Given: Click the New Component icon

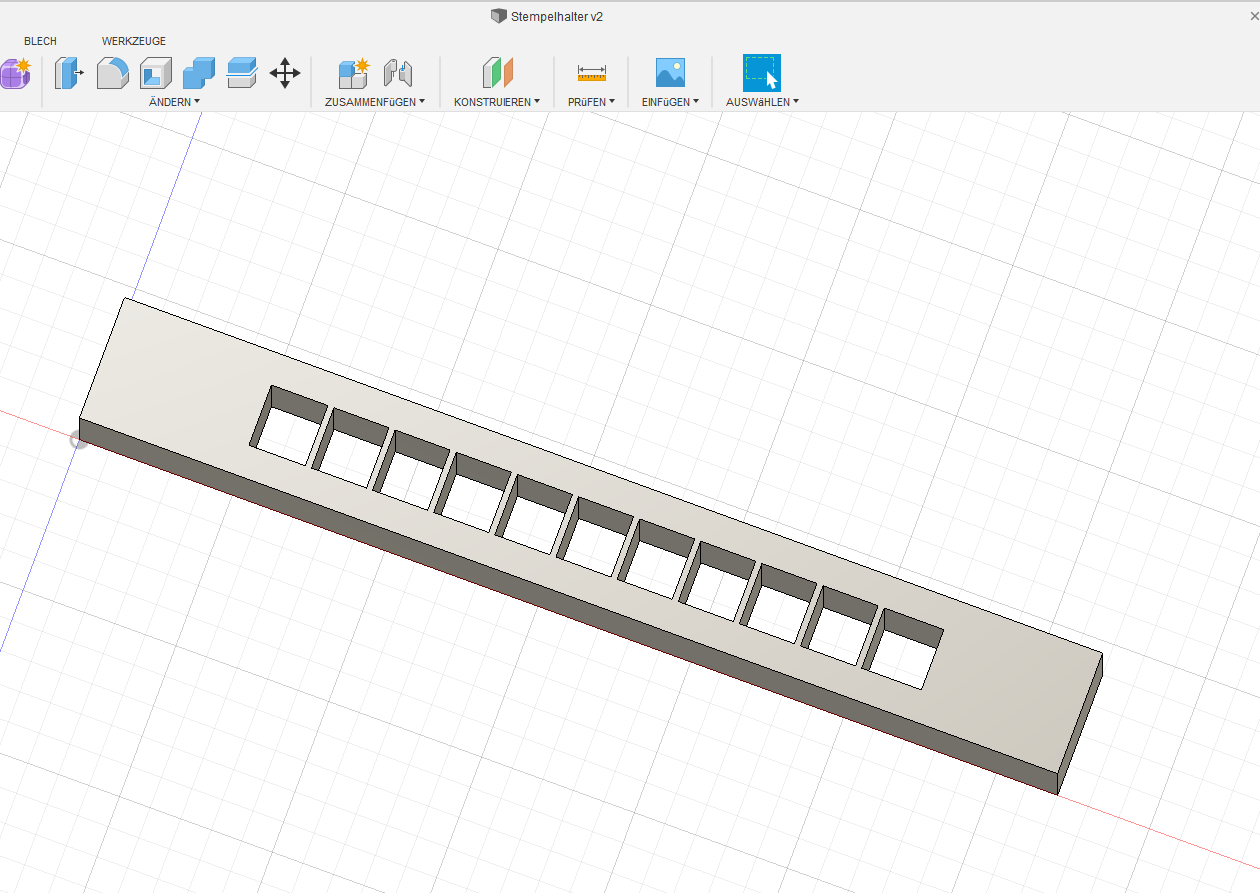Looking at the screenshot, I should pyautogui.click(x=354, y=73).
